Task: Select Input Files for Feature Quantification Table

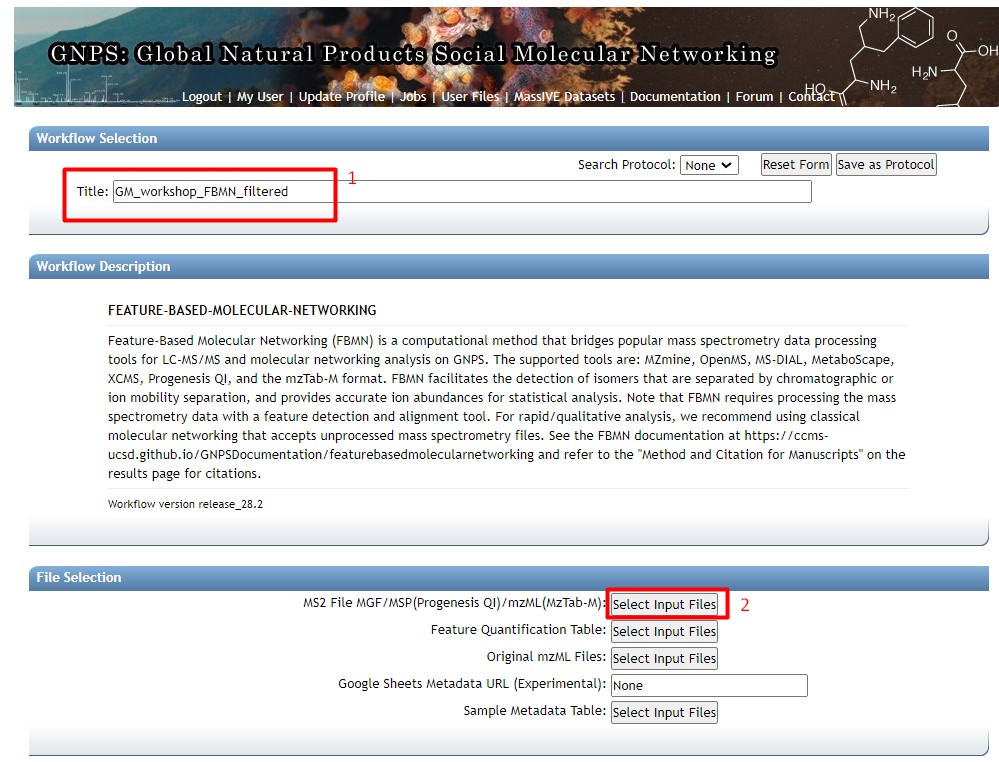Action: click(x=664, y=632)
